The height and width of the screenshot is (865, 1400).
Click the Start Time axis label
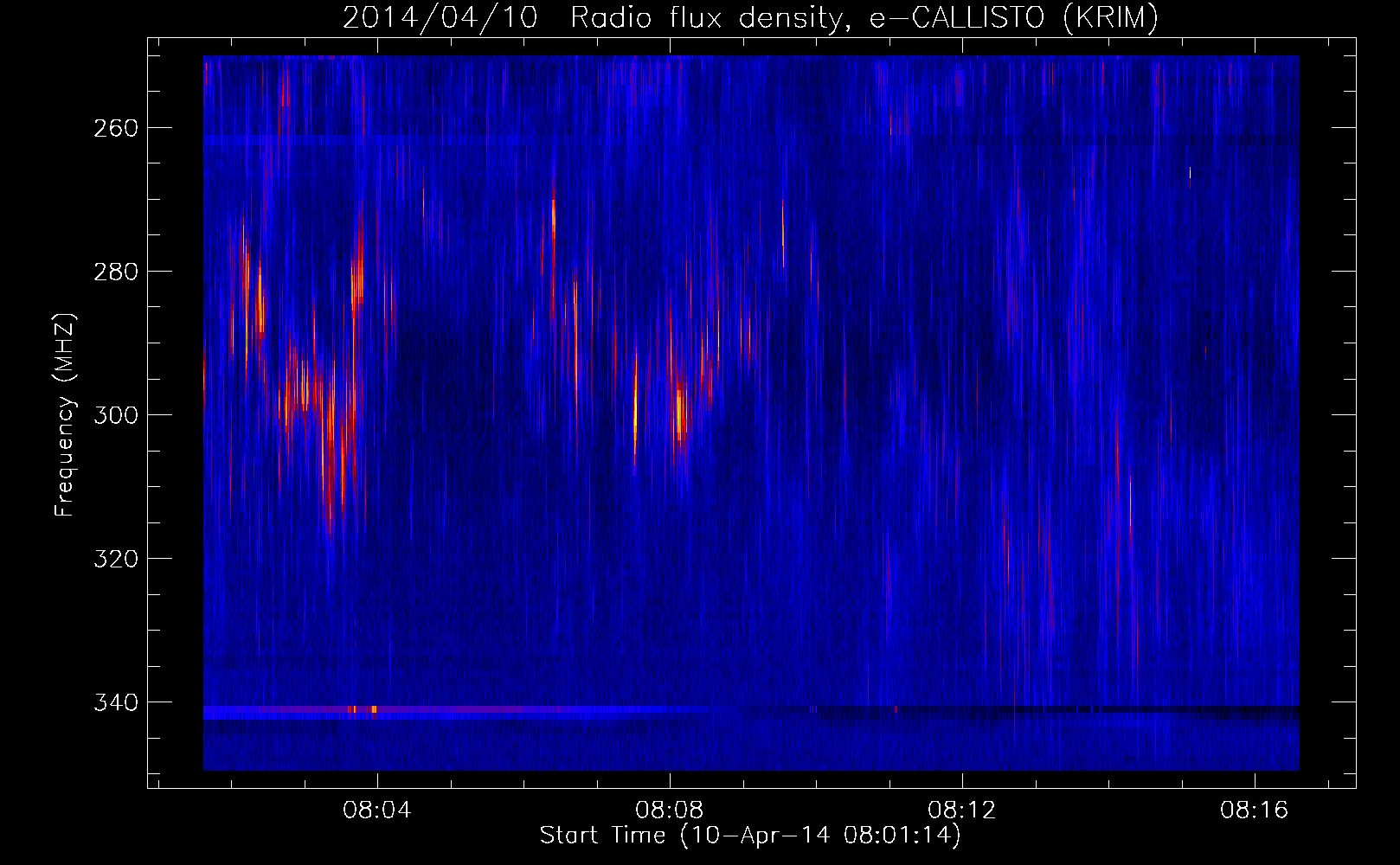click(x=750, y=835)
